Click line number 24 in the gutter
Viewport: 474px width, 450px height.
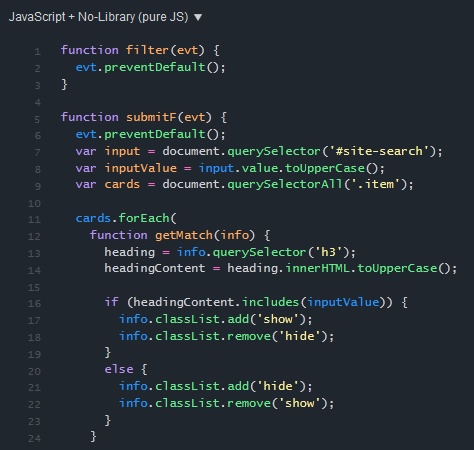[34, 438]
